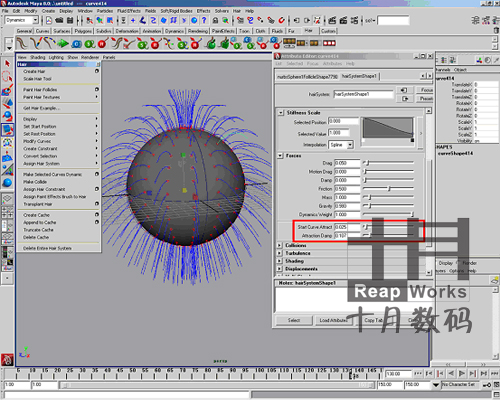
Task: Click the green apple paint shelf icon
Action: coord(211,43)
